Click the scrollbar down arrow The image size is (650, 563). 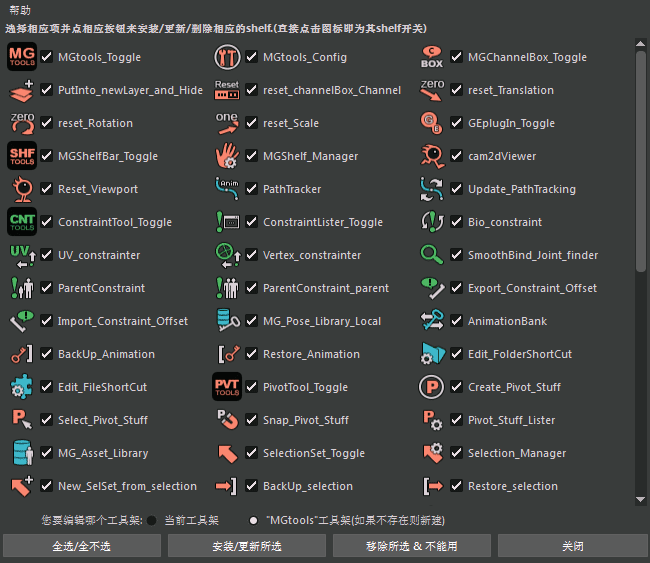coord(640,499)
